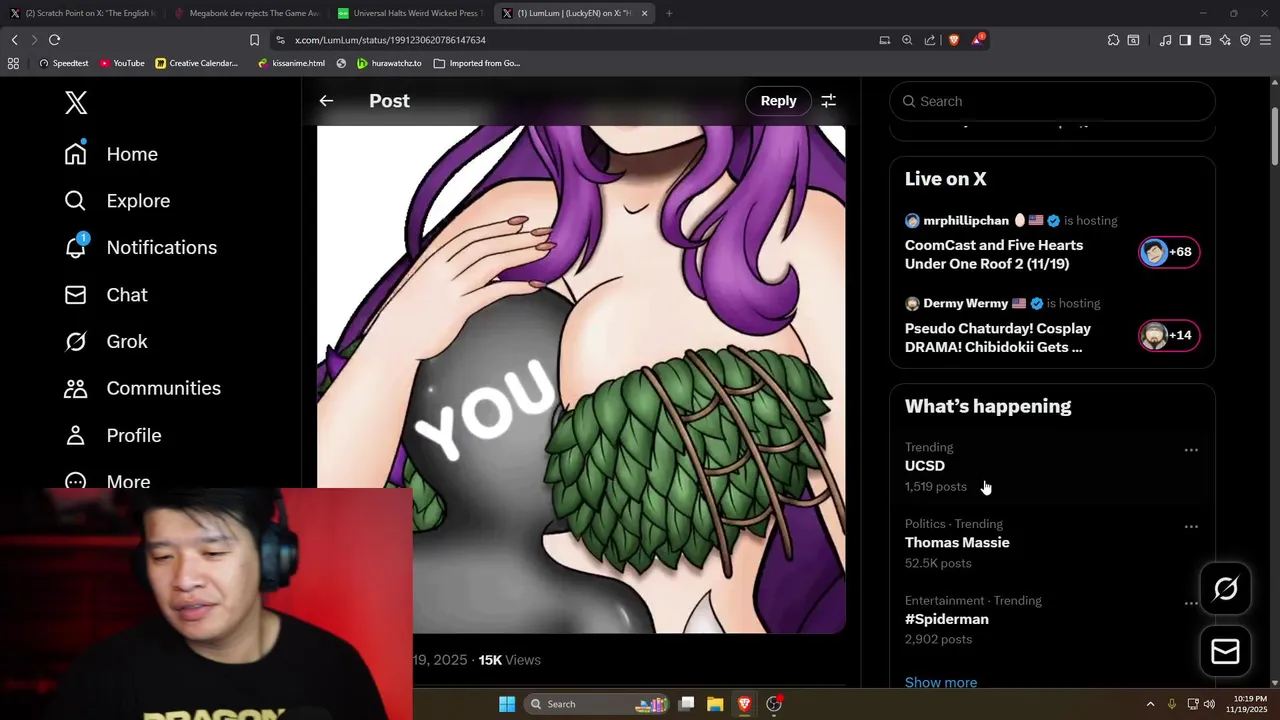Open the site settings icon in address bar
The width and height of the screenshot is (1280, 720).
tap(280, 40)
